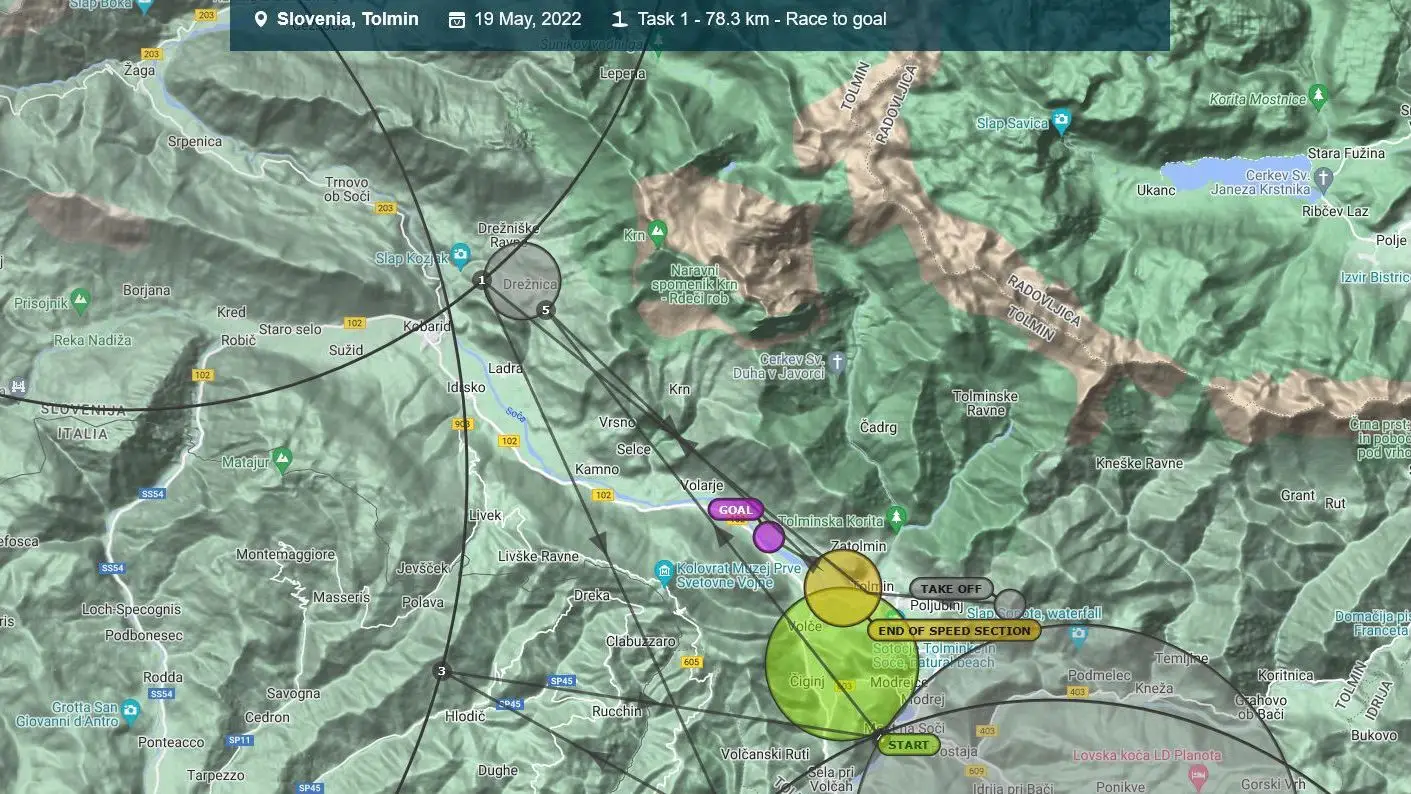Select the Grotta San Giovanni d'Antro icon
Image resolution: width=1411 pixels, height=794 pixels.
[x=132, y=712]
